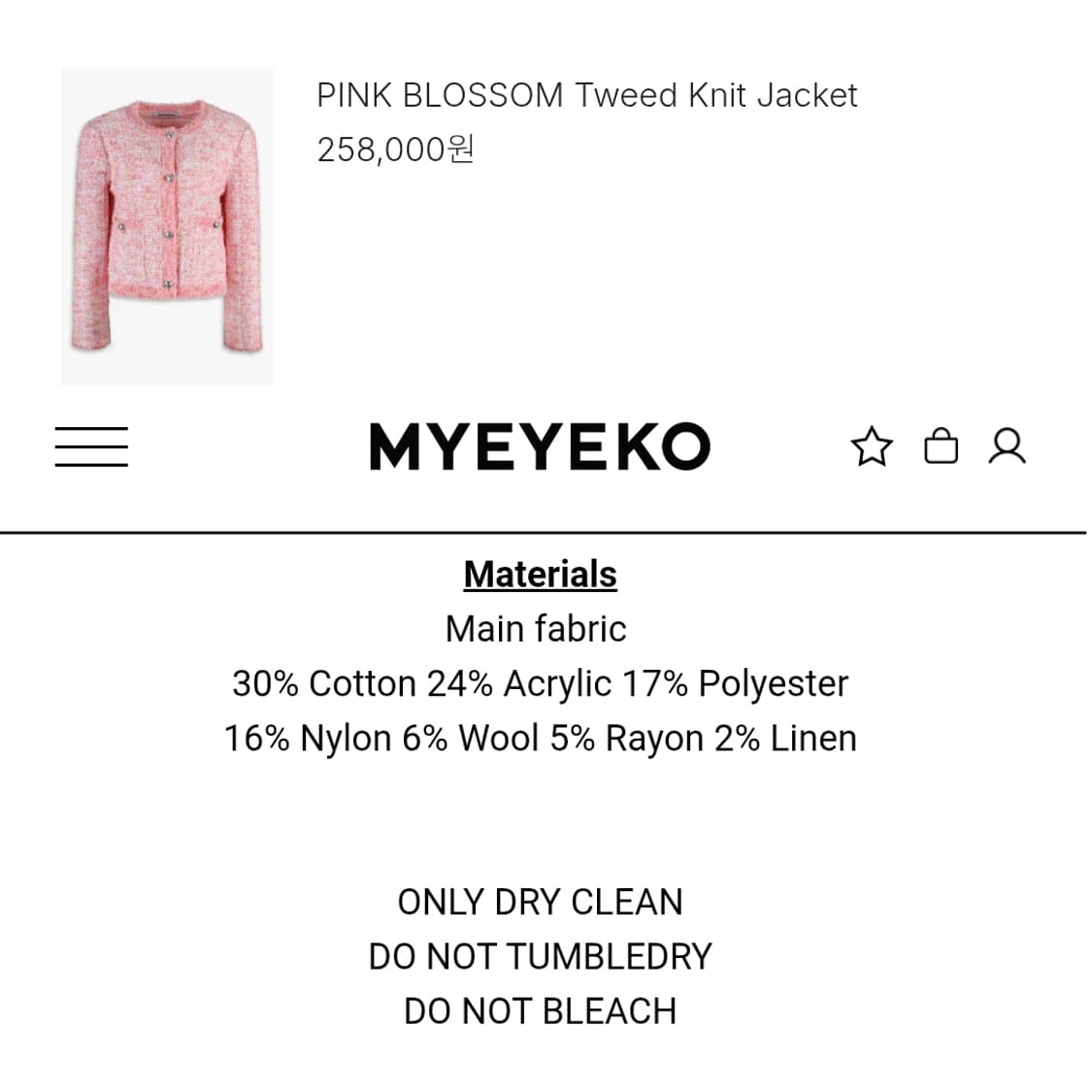Open the account profile icon
1092x1092 pixels.
pyautogui.click(x=1007, y=447)
